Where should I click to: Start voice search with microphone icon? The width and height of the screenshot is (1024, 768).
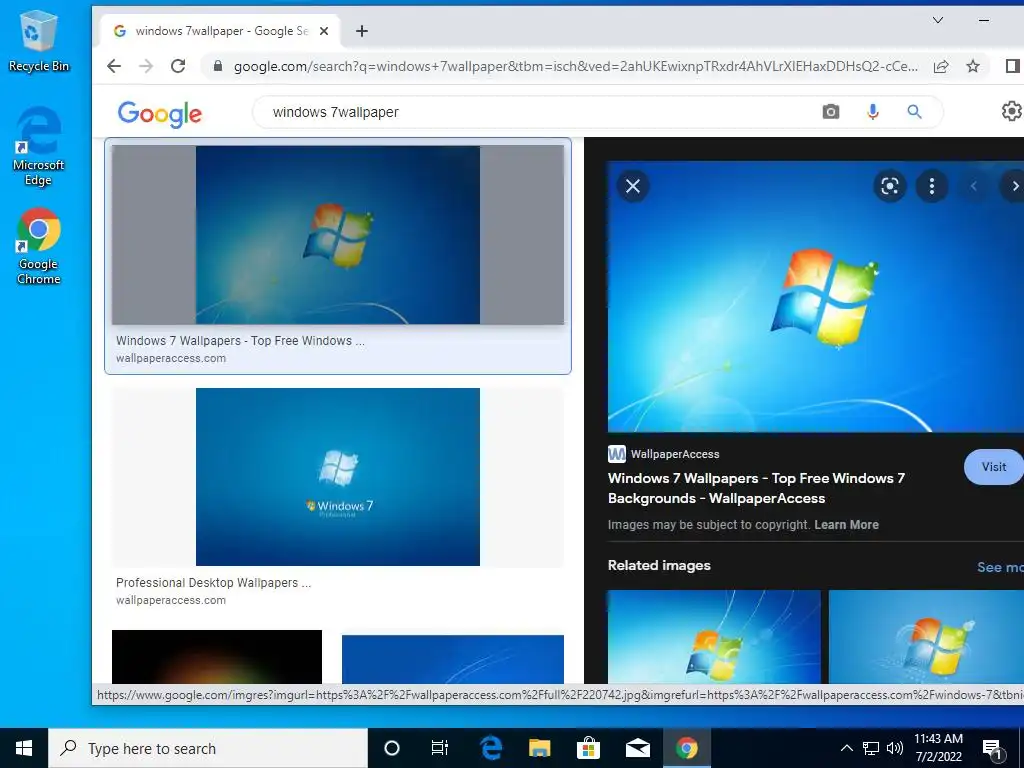click(872, 112)
